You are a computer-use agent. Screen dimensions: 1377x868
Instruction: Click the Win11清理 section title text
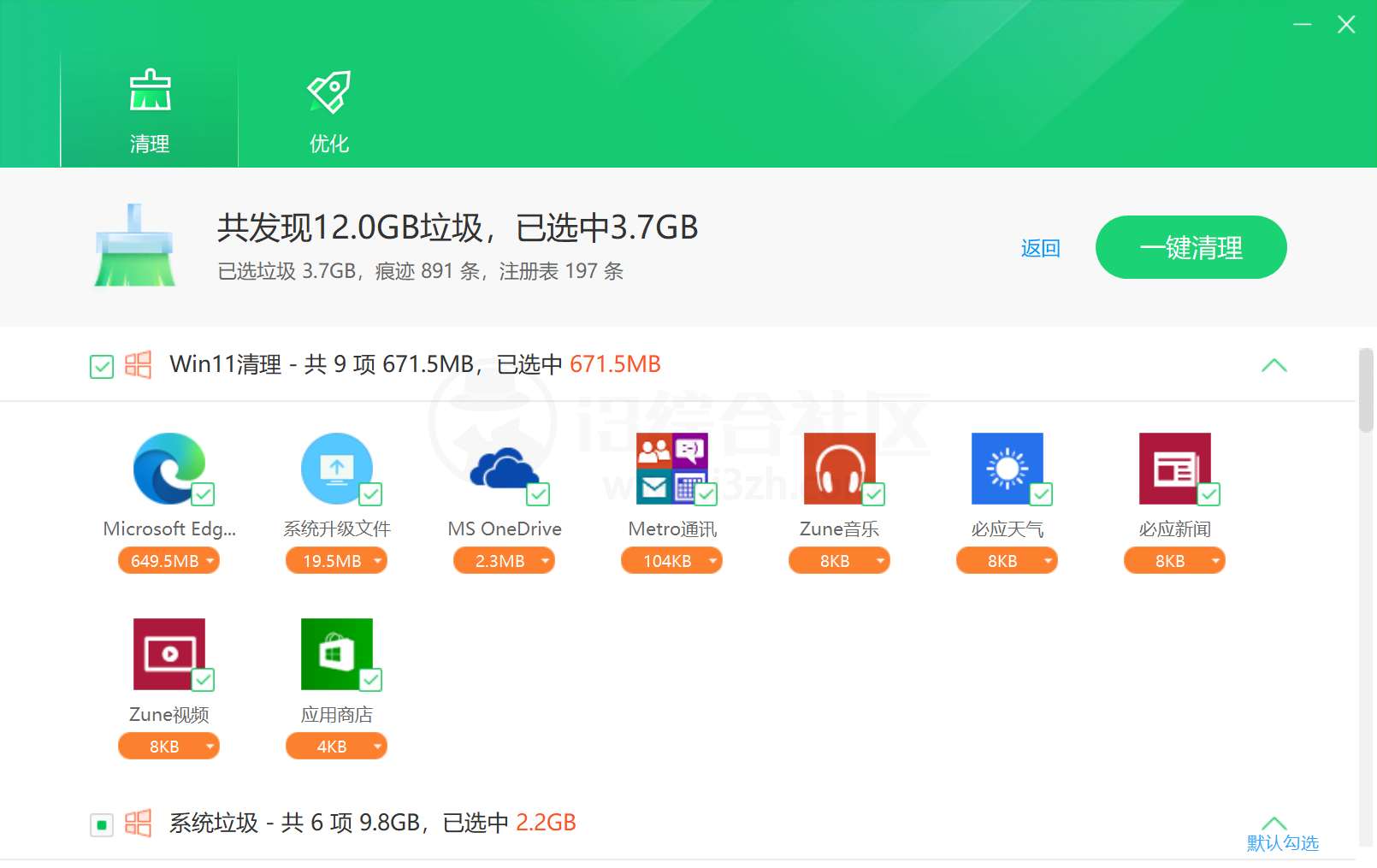(415, 364)
